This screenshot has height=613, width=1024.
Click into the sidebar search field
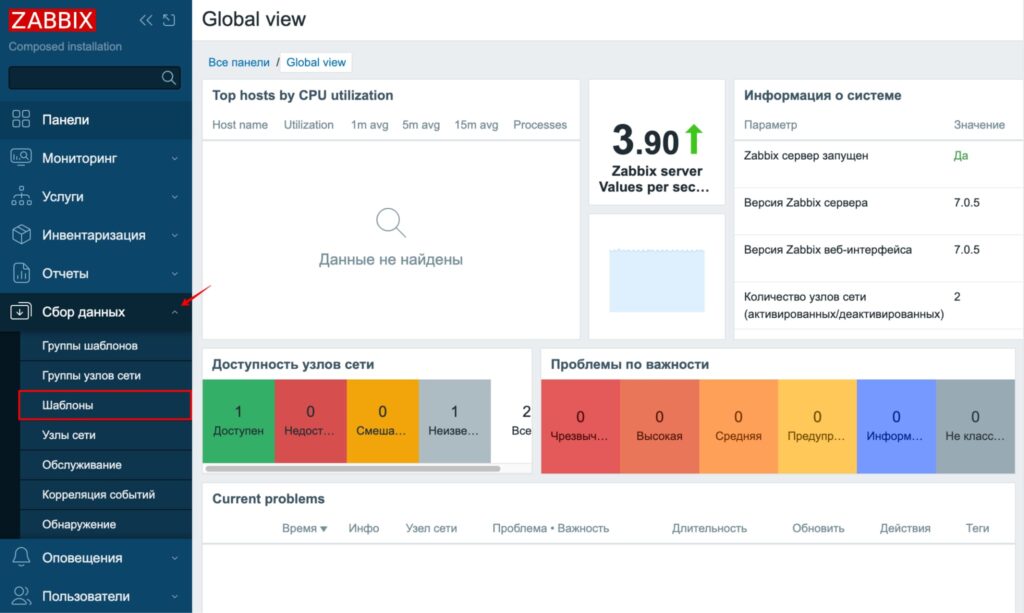point(85,78)
